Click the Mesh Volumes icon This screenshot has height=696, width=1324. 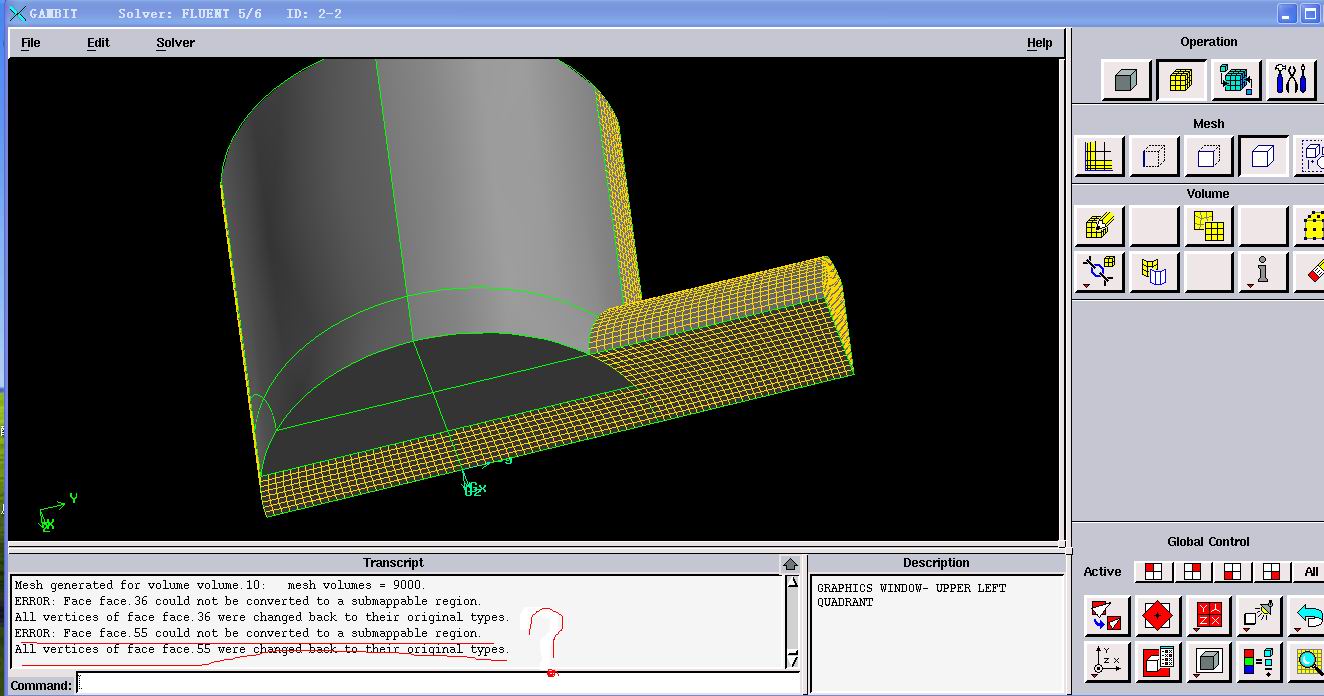click(1099, 227)
